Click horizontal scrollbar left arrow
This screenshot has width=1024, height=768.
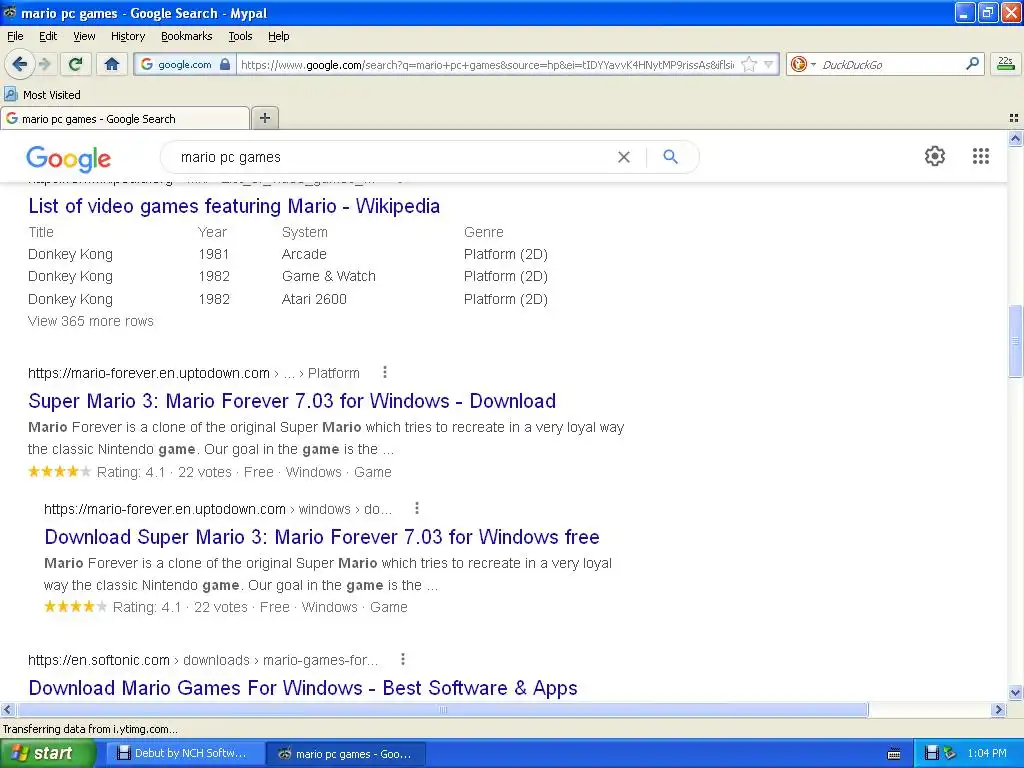(7, 710)
